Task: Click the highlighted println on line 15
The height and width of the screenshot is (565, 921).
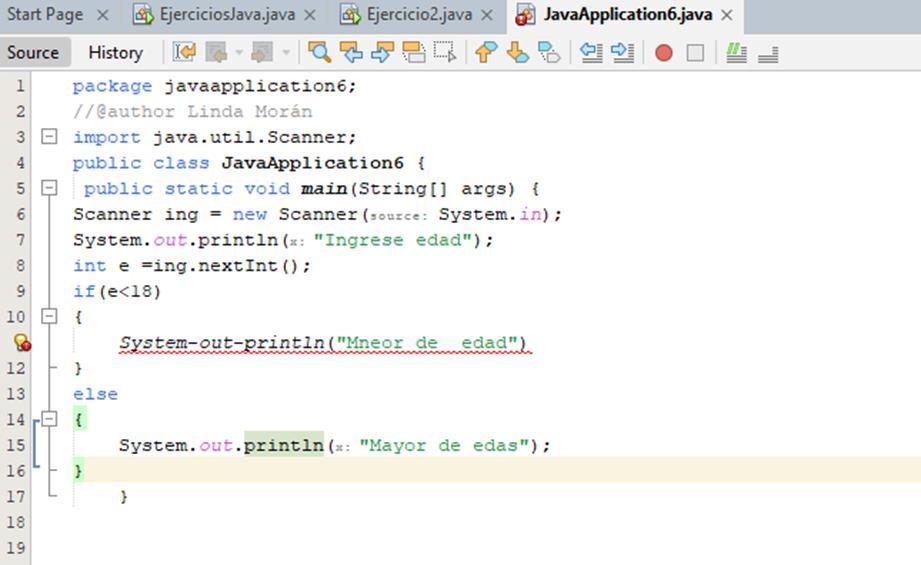Action: pos(284,445)
